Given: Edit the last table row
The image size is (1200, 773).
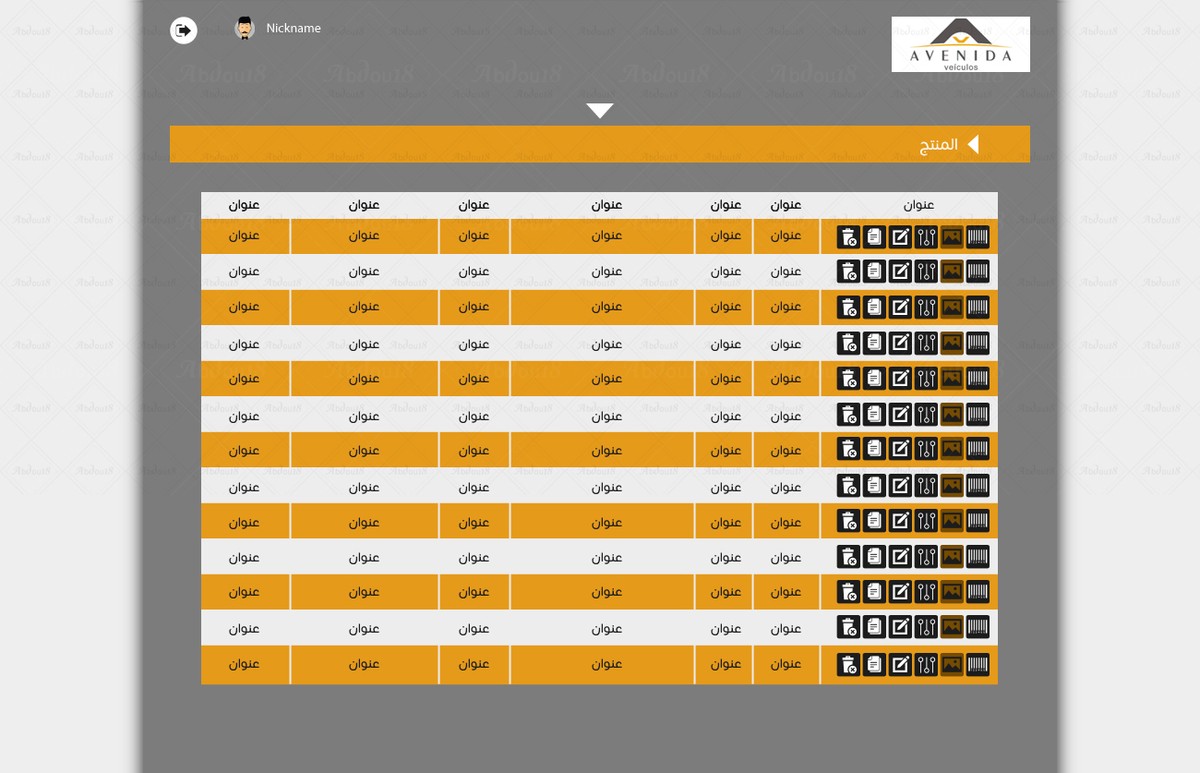Looking at the screenshot, I should click(900, 664).
